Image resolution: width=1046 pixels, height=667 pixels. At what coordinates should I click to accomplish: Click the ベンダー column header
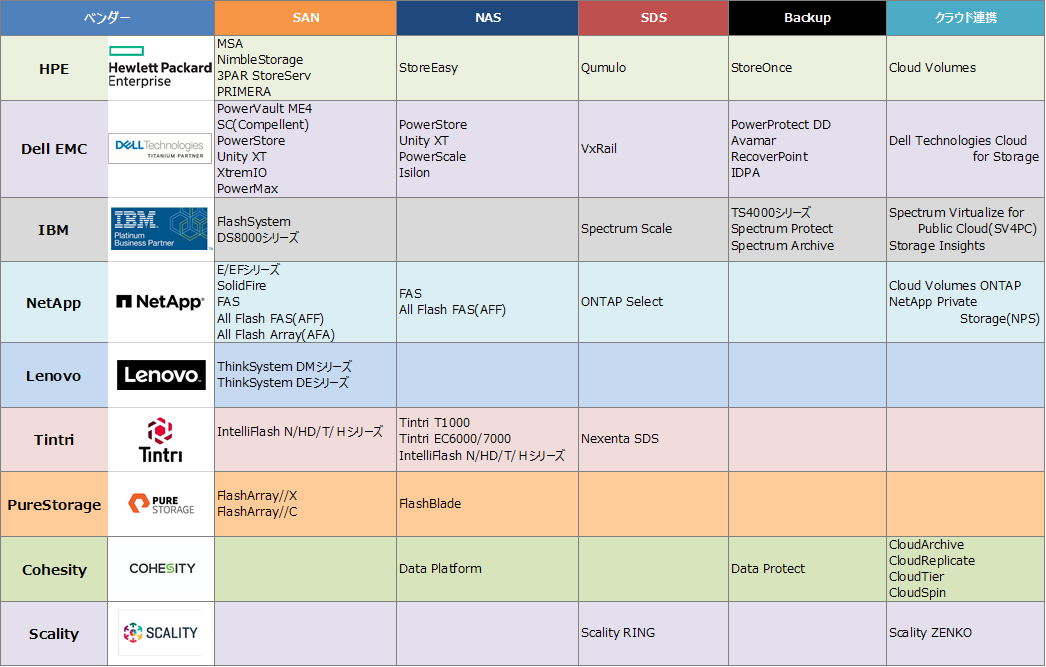click(107, 18)
